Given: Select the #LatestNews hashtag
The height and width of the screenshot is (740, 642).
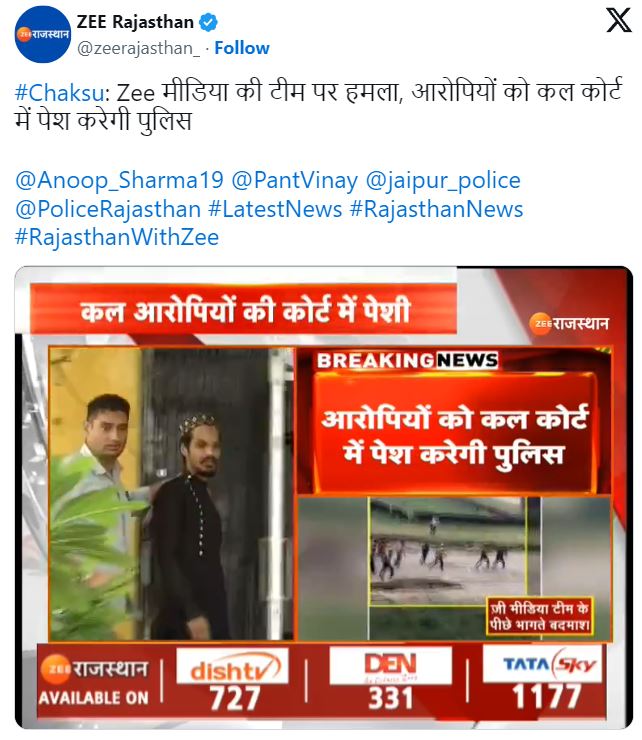Looking at the screenshot, I should point(275,209).
